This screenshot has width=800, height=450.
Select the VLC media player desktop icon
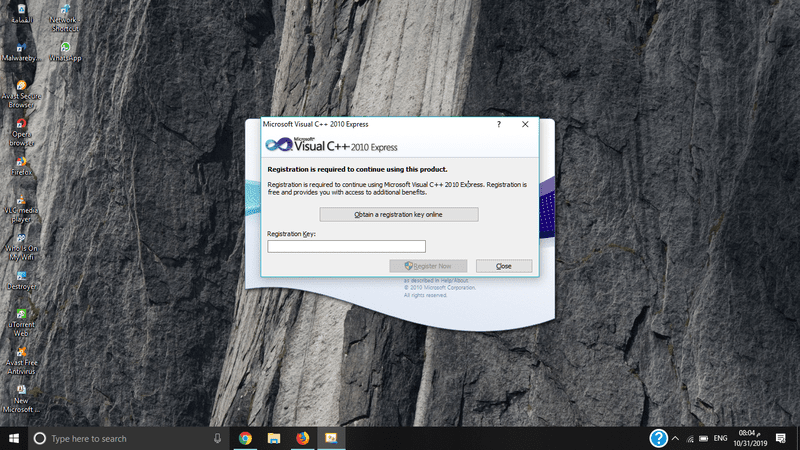21,209
